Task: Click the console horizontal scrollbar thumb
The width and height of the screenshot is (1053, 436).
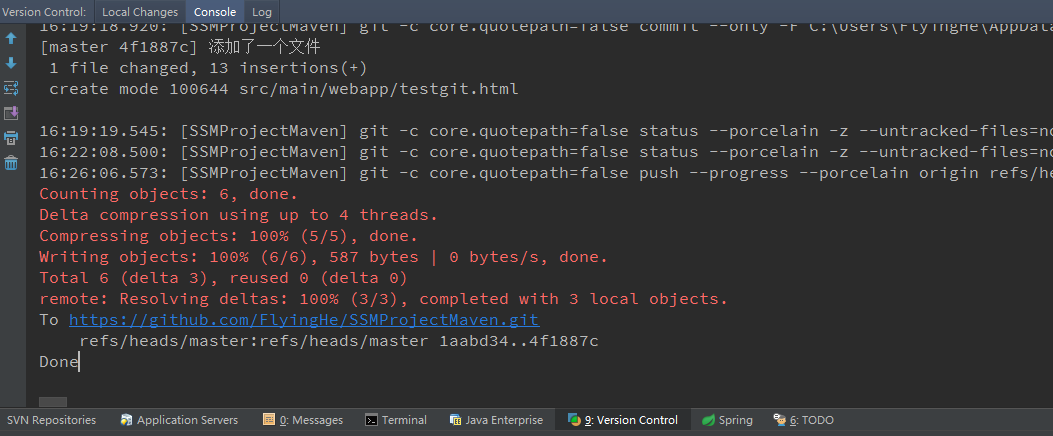Action: pos(53,402)
